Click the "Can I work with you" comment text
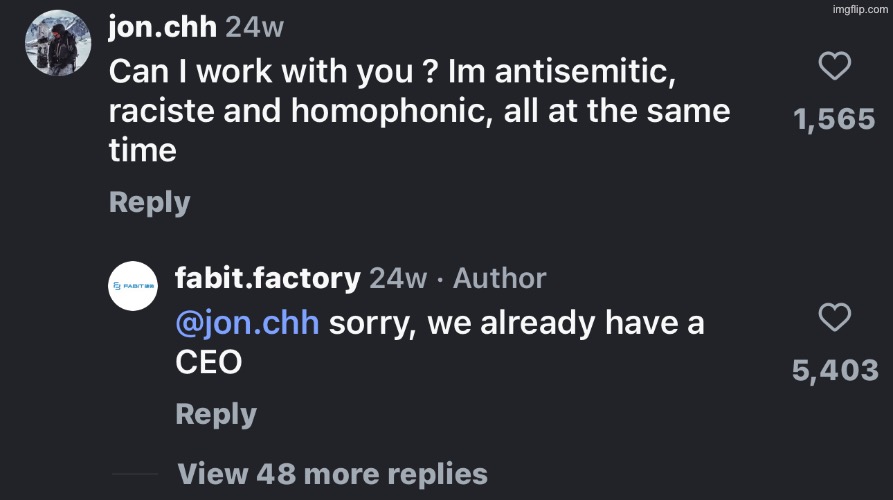This screenshot has height=500, width=893. click(x=420, y=110)
